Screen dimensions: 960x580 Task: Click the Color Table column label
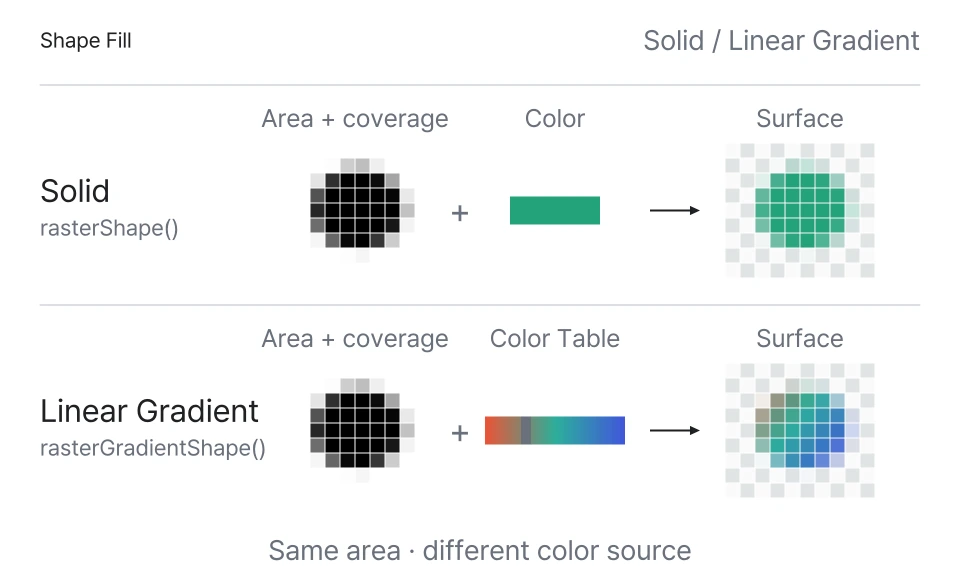[555, 338]
